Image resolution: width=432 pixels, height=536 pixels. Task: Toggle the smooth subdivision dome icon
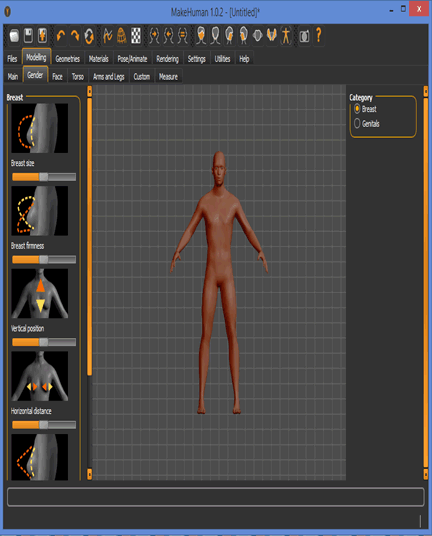coord(122,35)
